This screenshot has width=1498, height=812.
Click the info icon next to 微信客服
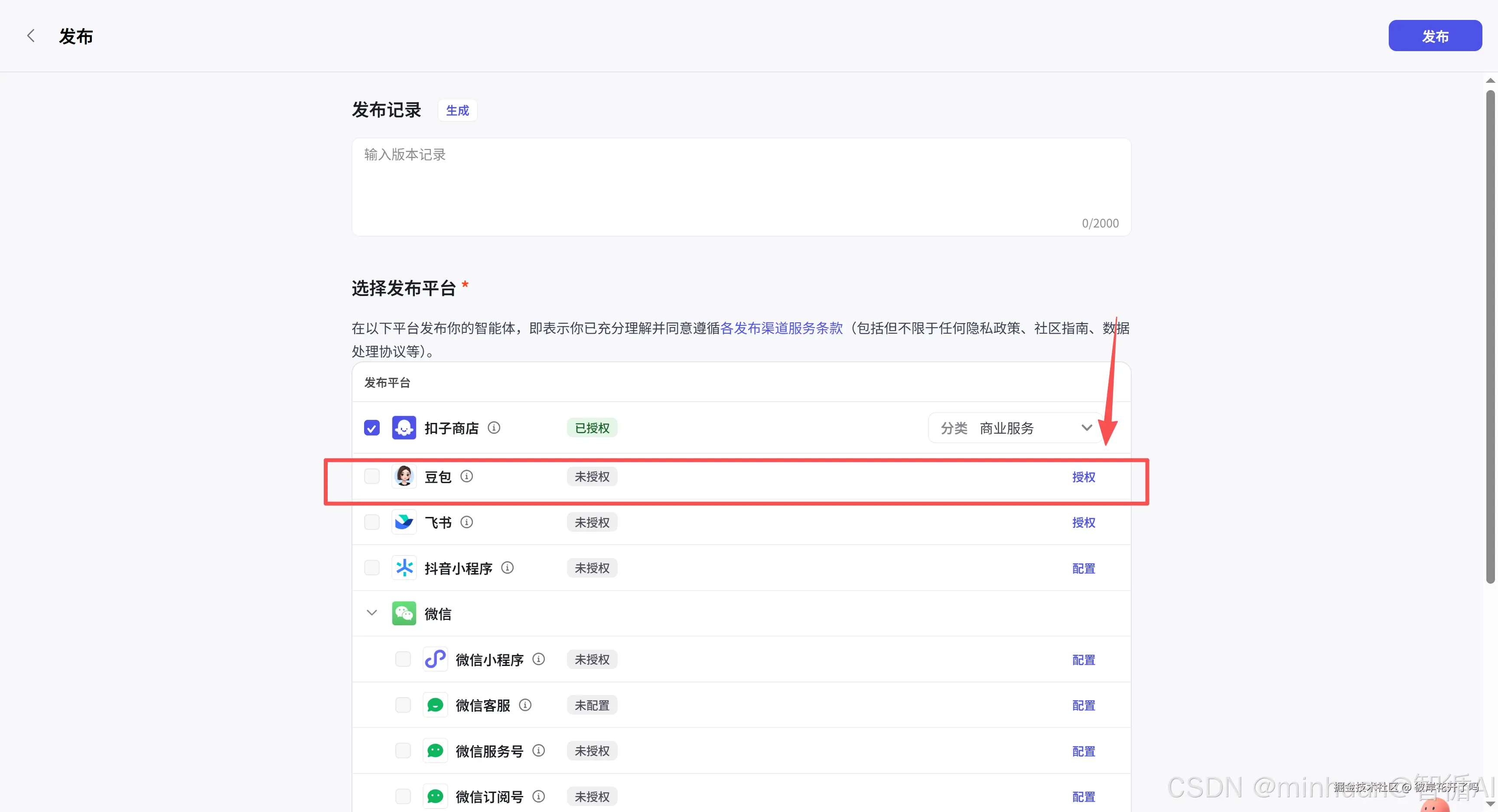click(x=525, y=705)
